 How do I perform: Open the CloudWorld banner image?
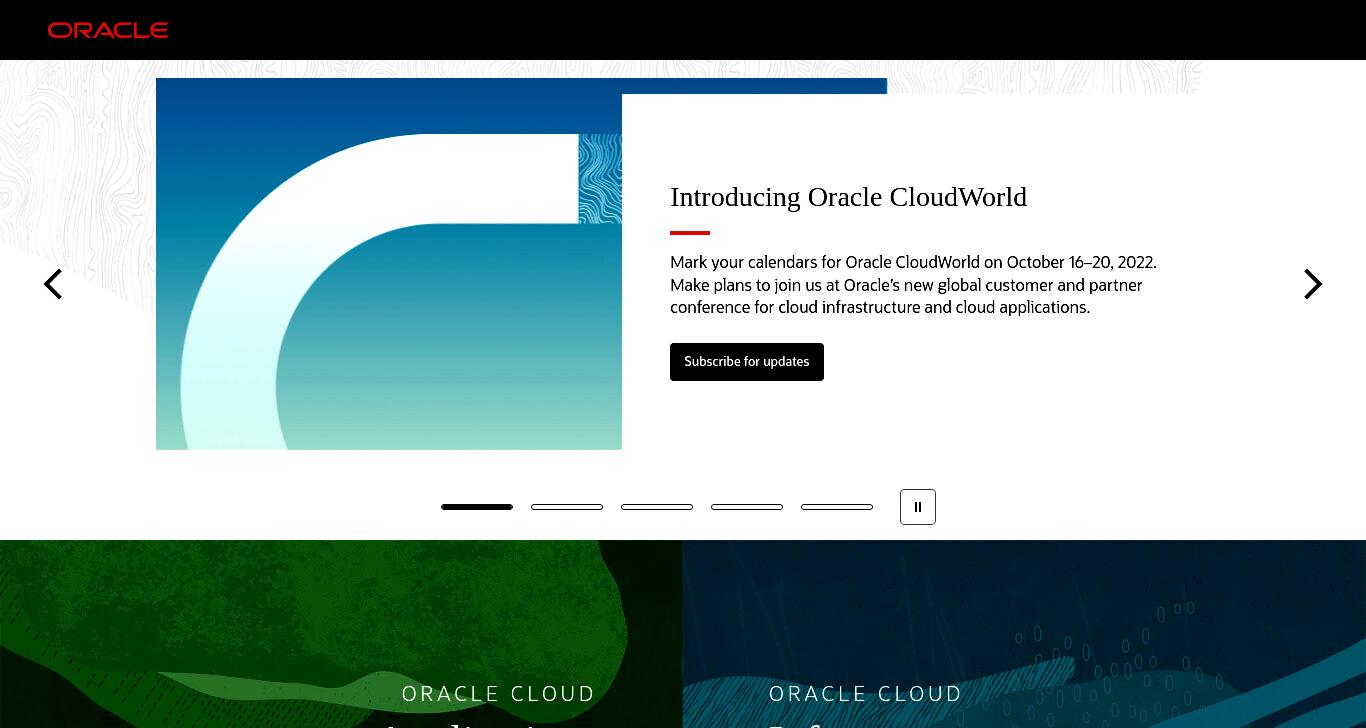pos(389,264)
